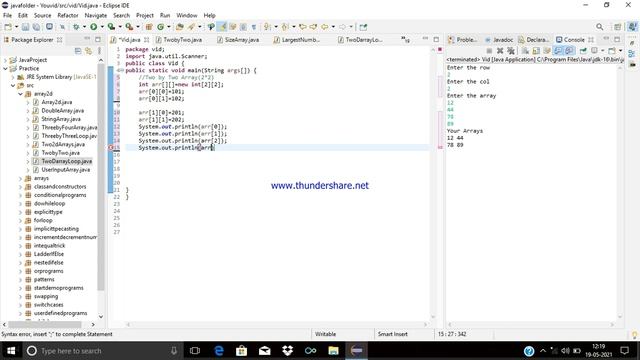Open the Javadoc view tab
The width and height of the screenshot is (640, 360).
coord(499,40)
